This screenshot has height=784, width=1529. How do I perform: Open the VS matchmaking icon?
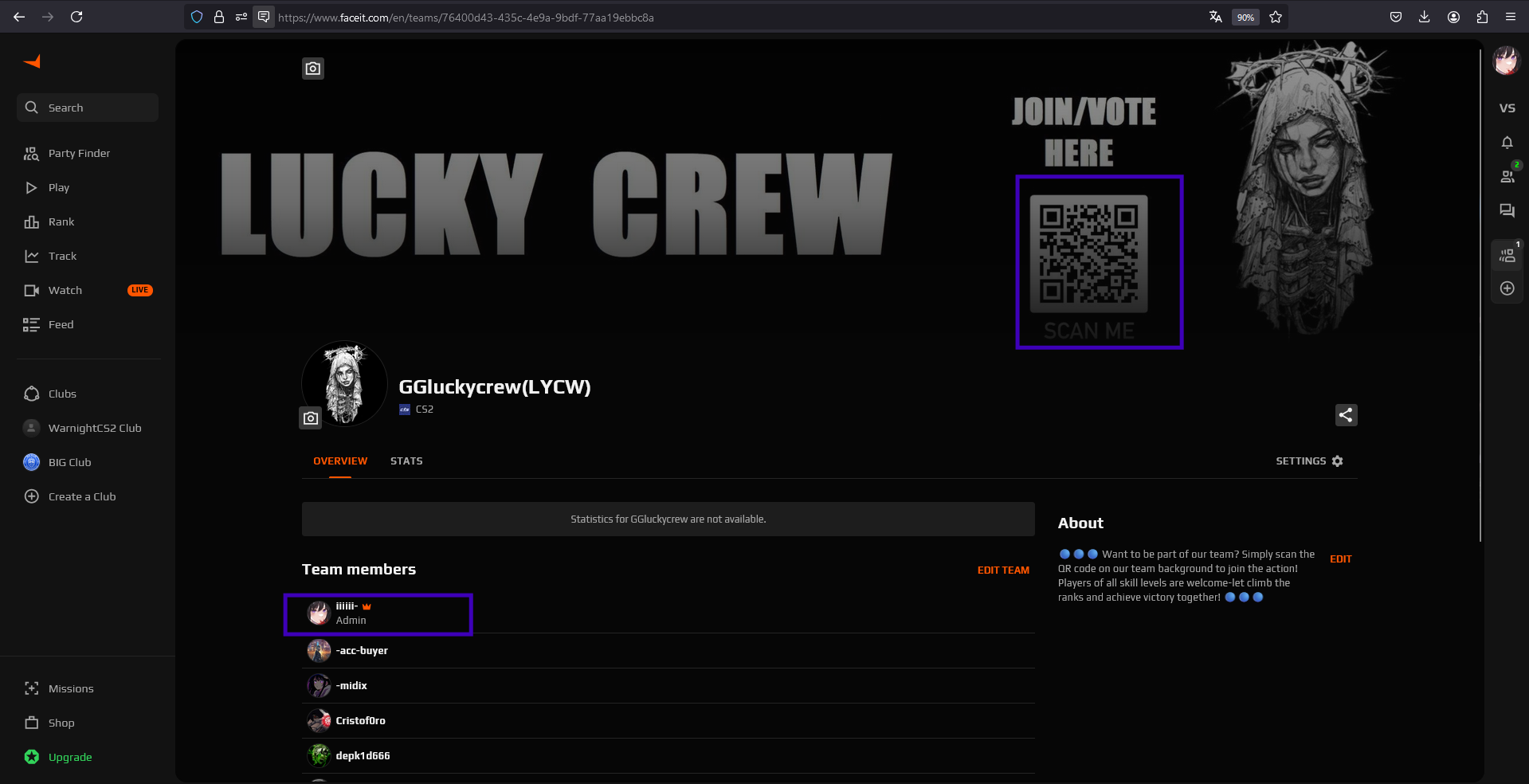coord(1507,108)
